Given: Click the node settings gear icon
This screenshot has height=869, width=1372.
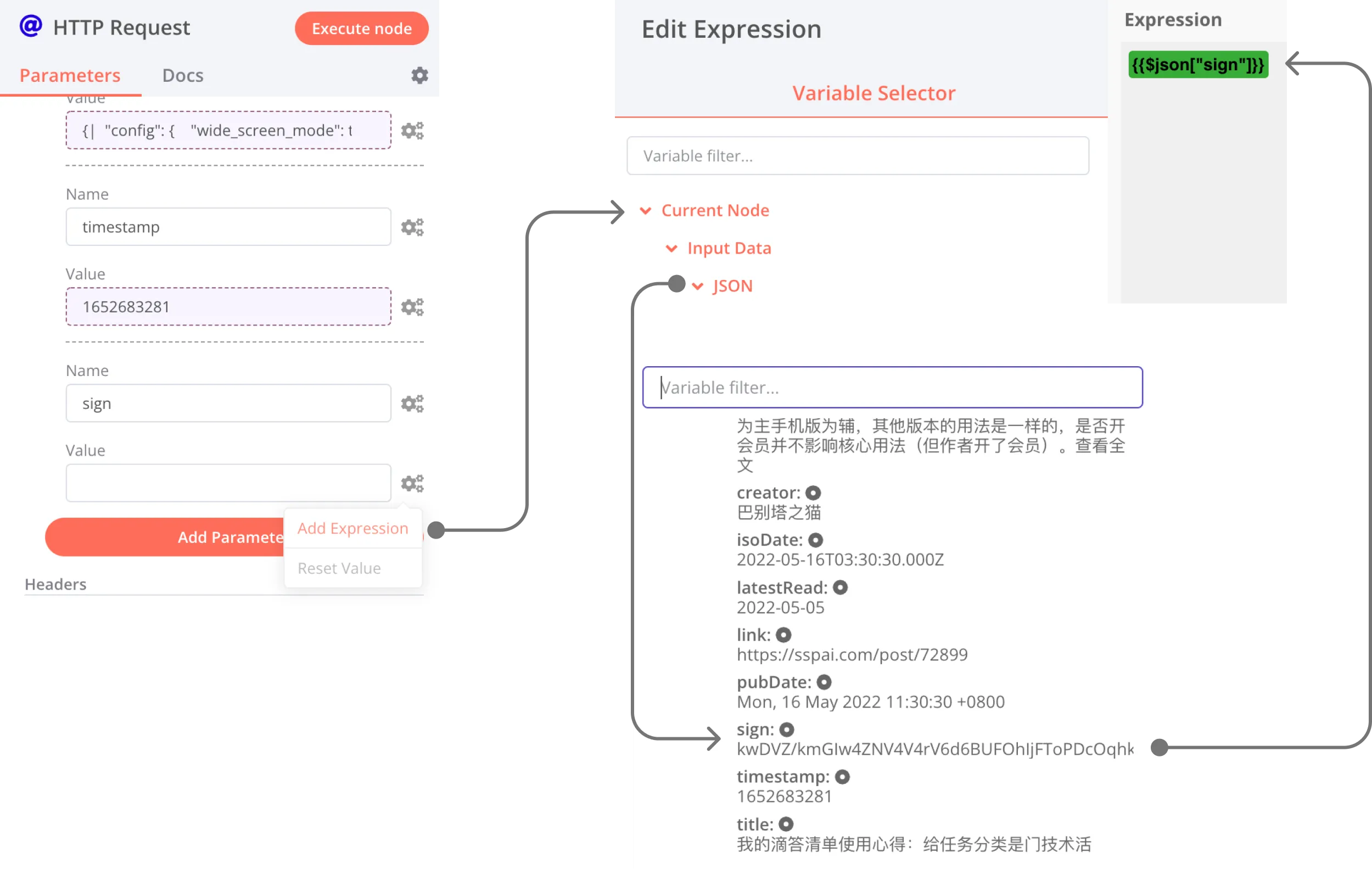Looking at the screenshot, I should (x=419, y=75).
